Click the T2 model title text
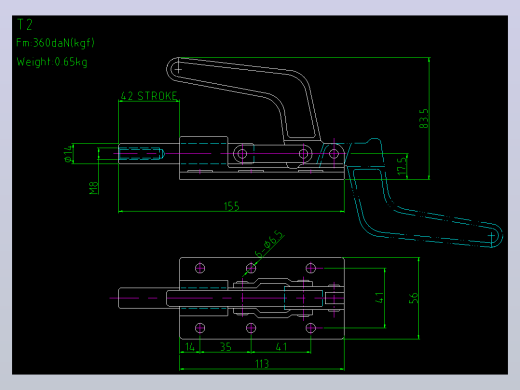Image resolution: width=520 pixels, height=390 pixels. [25, 25]
